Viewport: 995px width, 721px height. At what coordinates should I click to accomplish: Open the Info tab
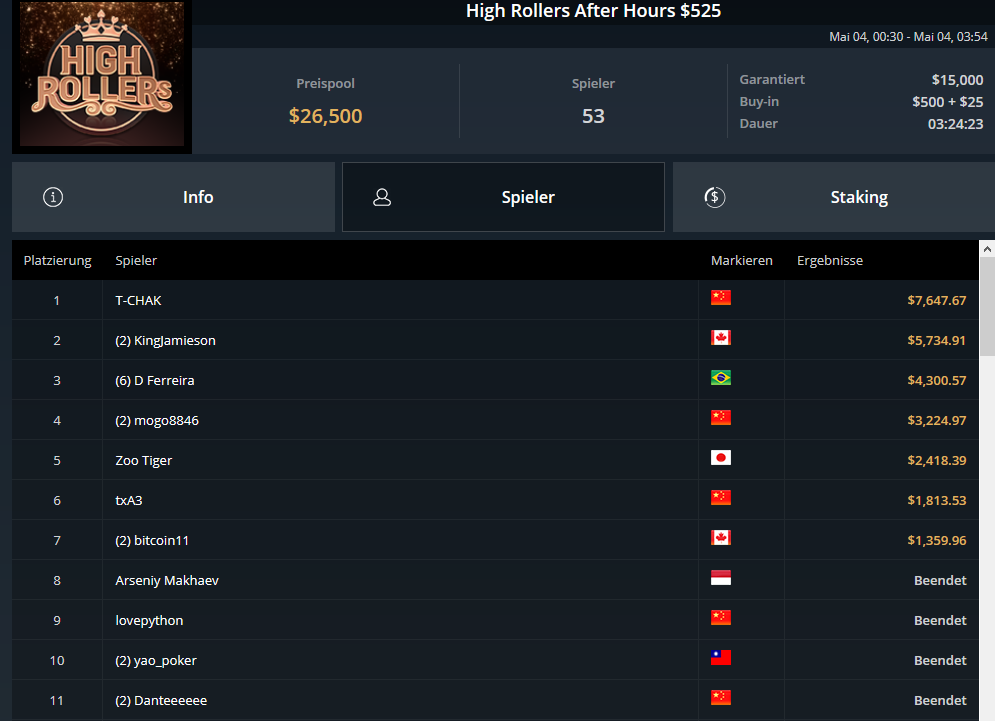tap(173, 197)
